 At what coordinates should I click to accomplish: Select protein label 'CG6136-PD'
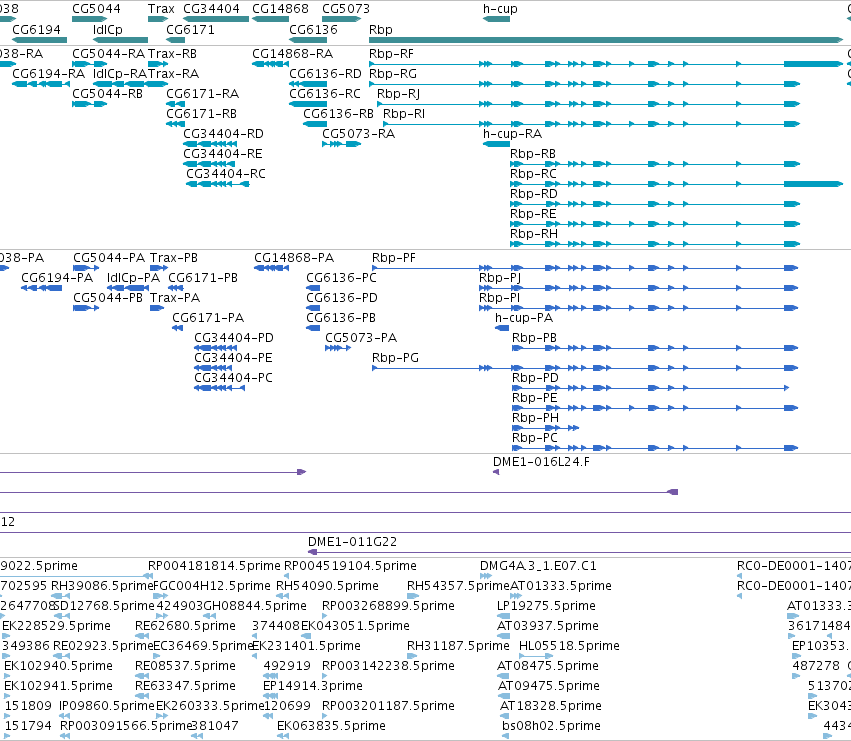[x=342, y=298]
